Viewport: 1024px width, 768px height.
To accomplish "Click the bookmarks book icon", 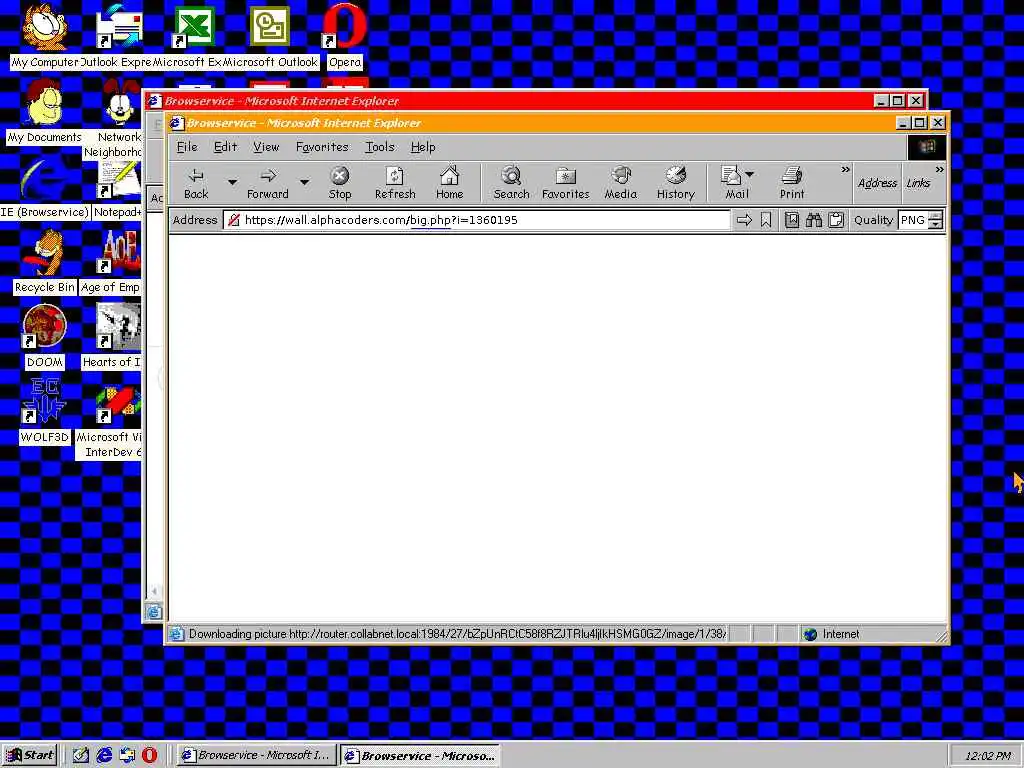I will 792,220.
